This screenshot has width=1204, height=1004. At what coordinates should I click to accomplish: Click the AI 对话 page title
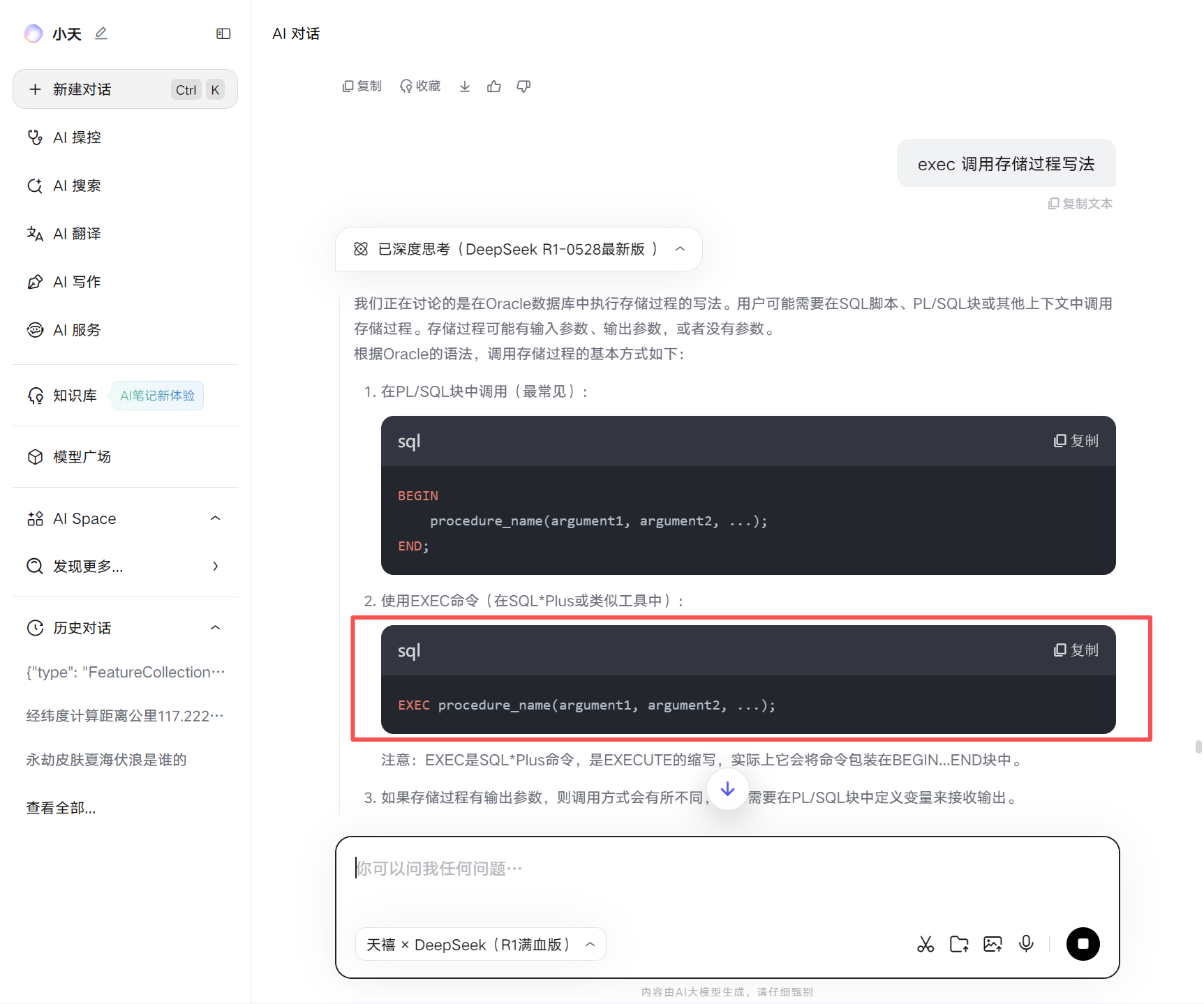point(296,33)
